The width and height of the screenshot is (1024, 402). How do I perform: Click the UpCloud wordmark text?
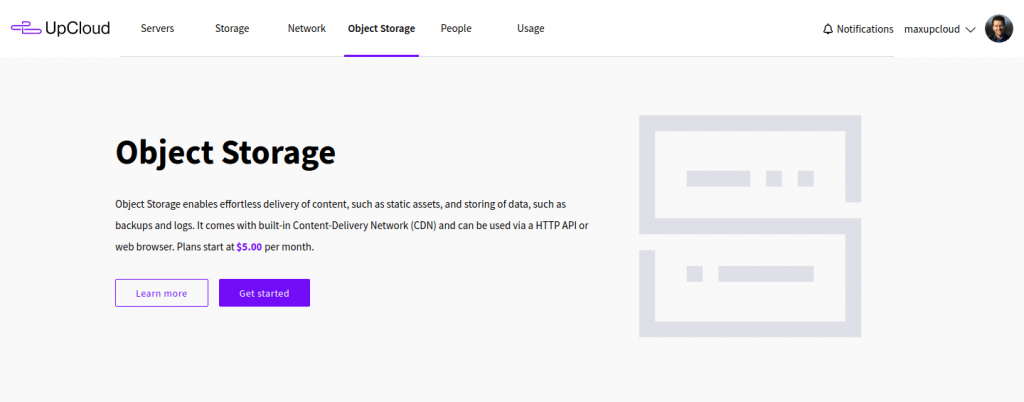[77, 28]
